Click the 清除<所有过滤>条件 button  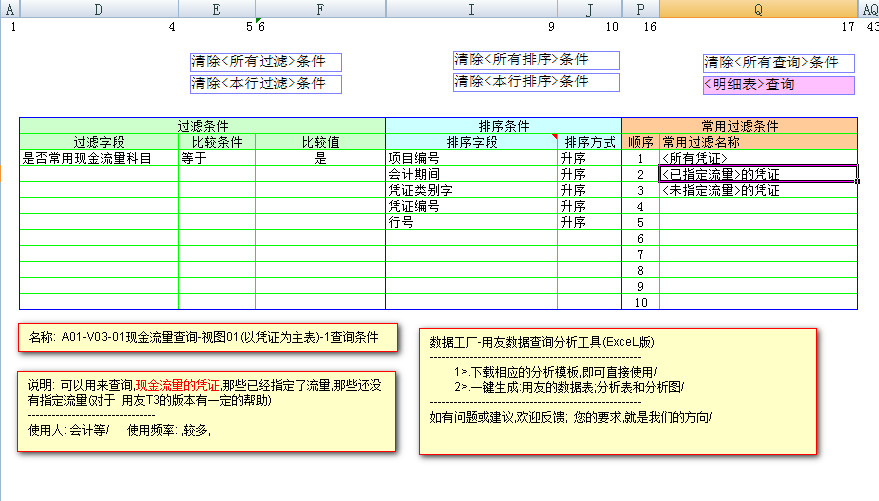[x=265, y=62]
